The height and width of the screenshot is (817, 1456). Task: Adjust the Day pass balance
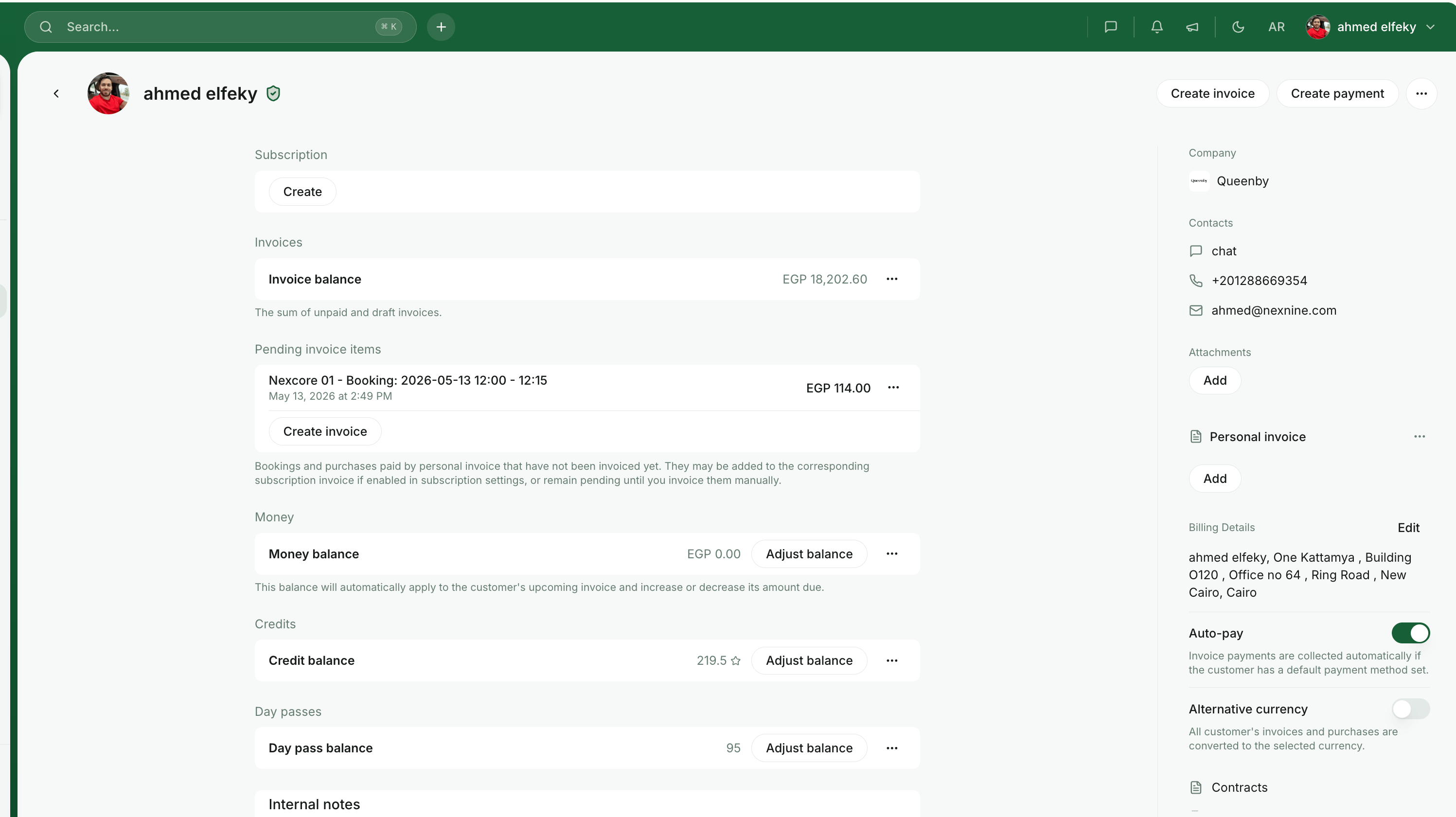[x=809, y=748]
